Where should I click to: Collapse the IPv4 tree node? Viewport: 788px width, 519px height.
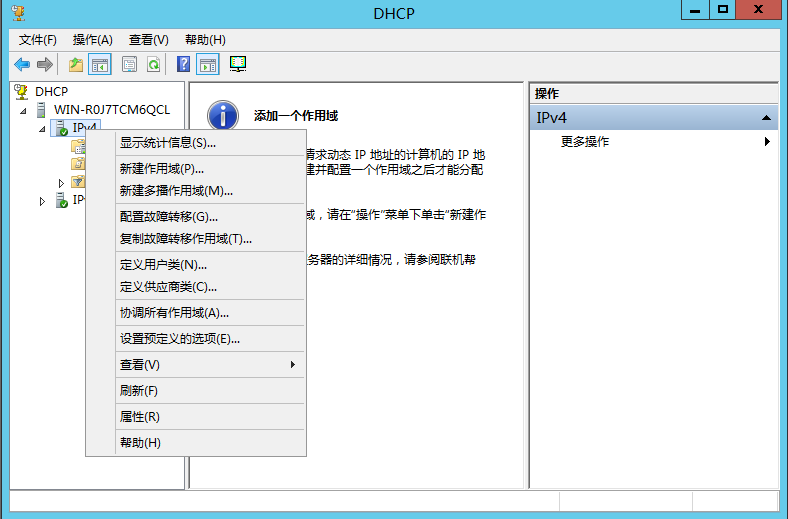pyautogui.click(x=42, y=129)
